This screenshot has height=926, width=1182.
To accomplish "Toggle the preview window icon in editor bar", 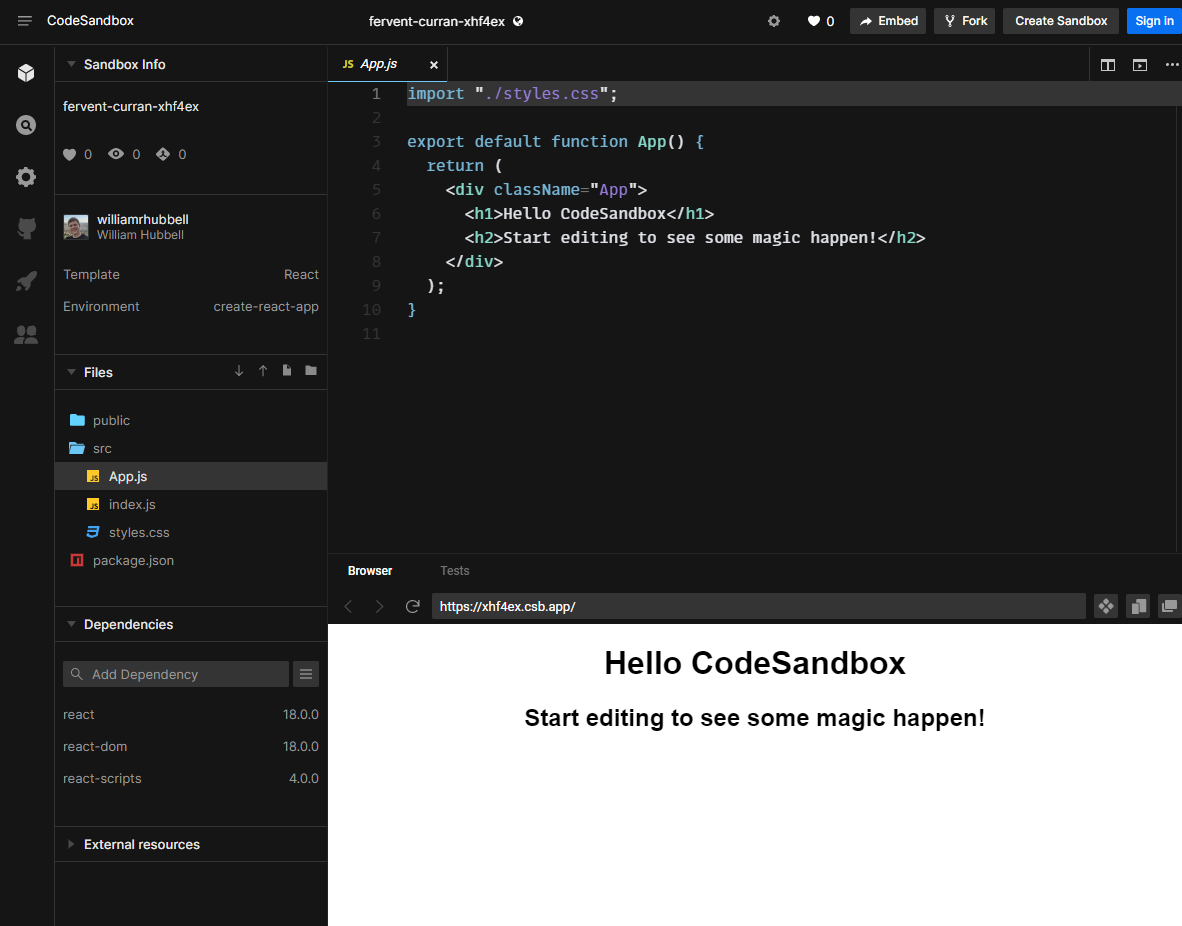I will coord(1140,65).
